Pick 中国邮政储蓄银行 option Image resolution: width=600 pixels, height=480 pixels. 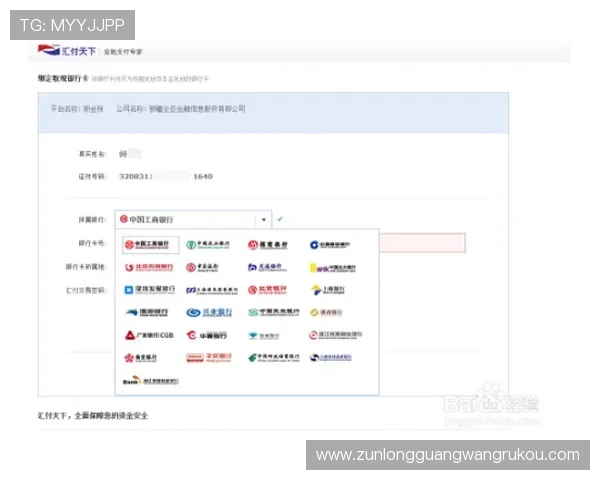point(274,358)
